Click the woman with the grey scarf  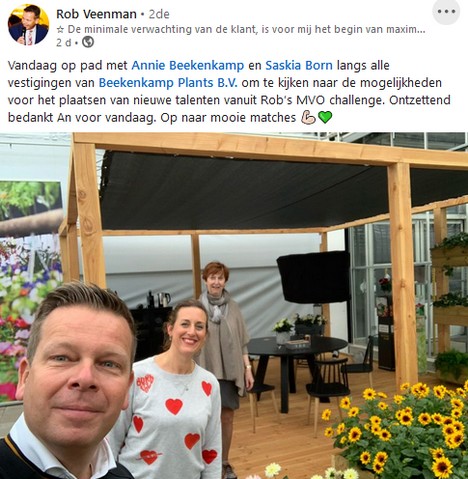click(x=224, y=333)
